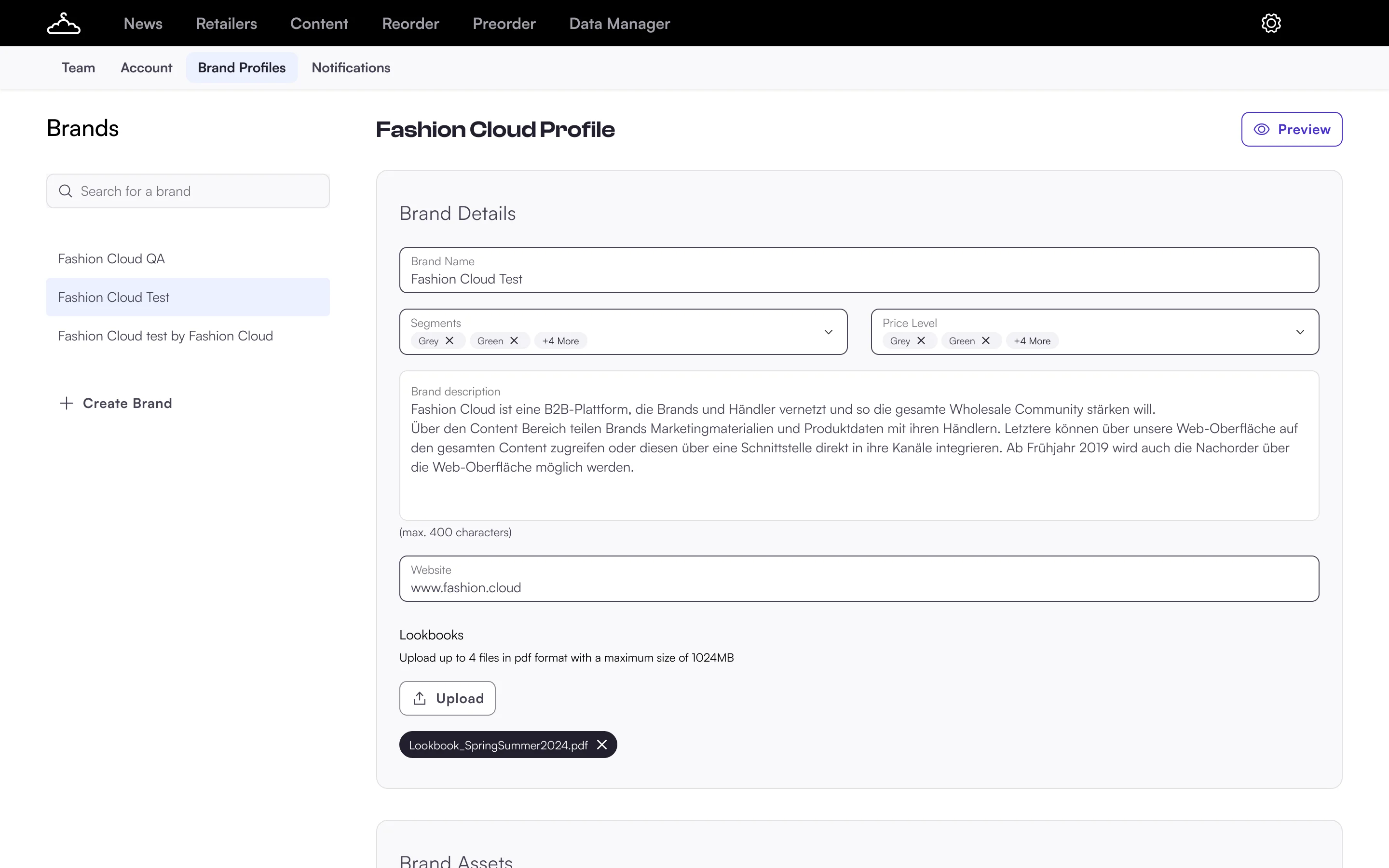Switch to the Account tab
This screenshot has width=1389, height=868.
click(146, 68)
